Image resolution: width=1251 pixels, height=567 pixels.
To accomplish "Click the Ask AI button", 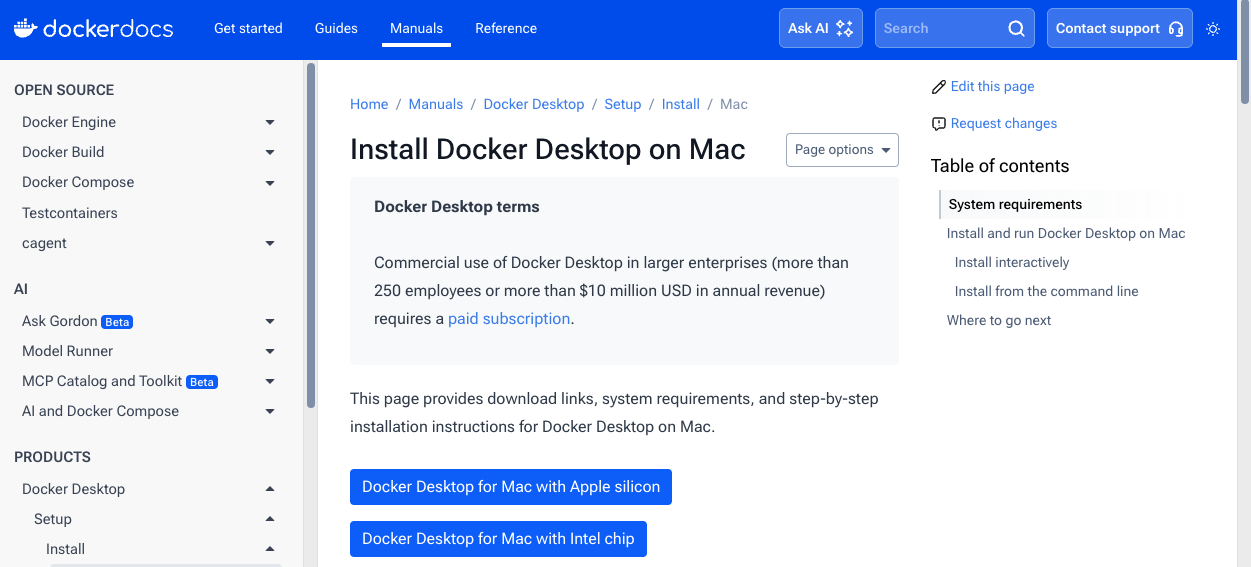I will 821,28.
